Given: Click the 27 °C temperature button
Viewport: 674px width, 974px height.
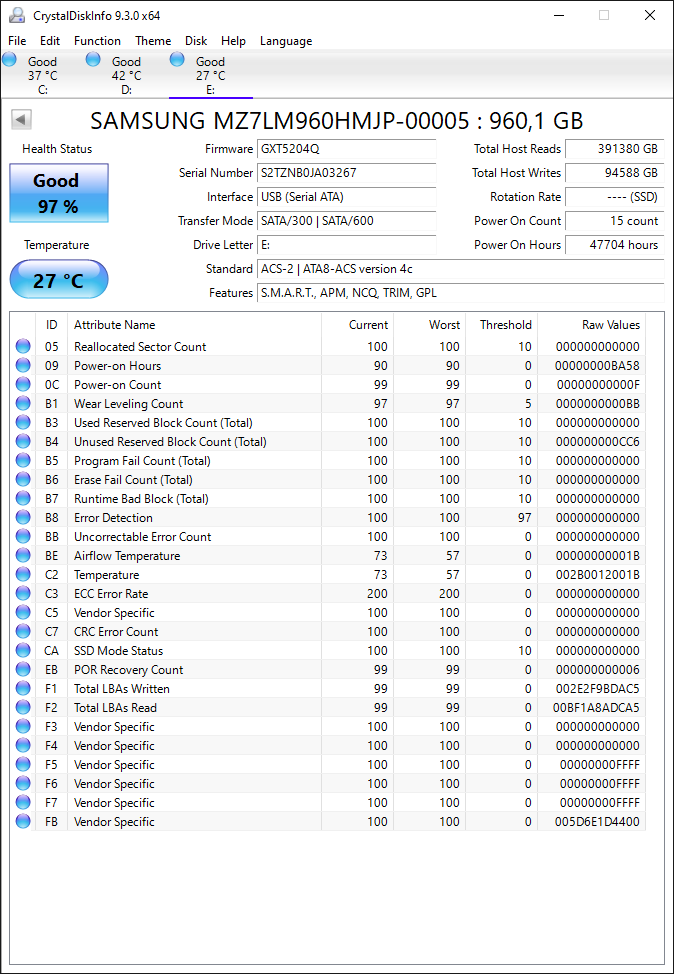Looking at the screenshot, I should [x=59, y=280].
